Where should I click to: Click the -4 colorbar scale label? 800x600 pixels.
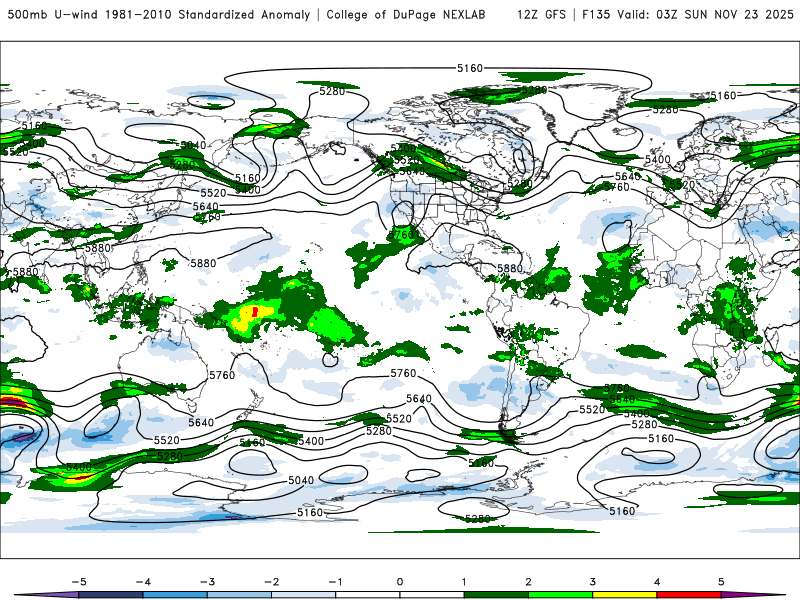tap(143, 582)
